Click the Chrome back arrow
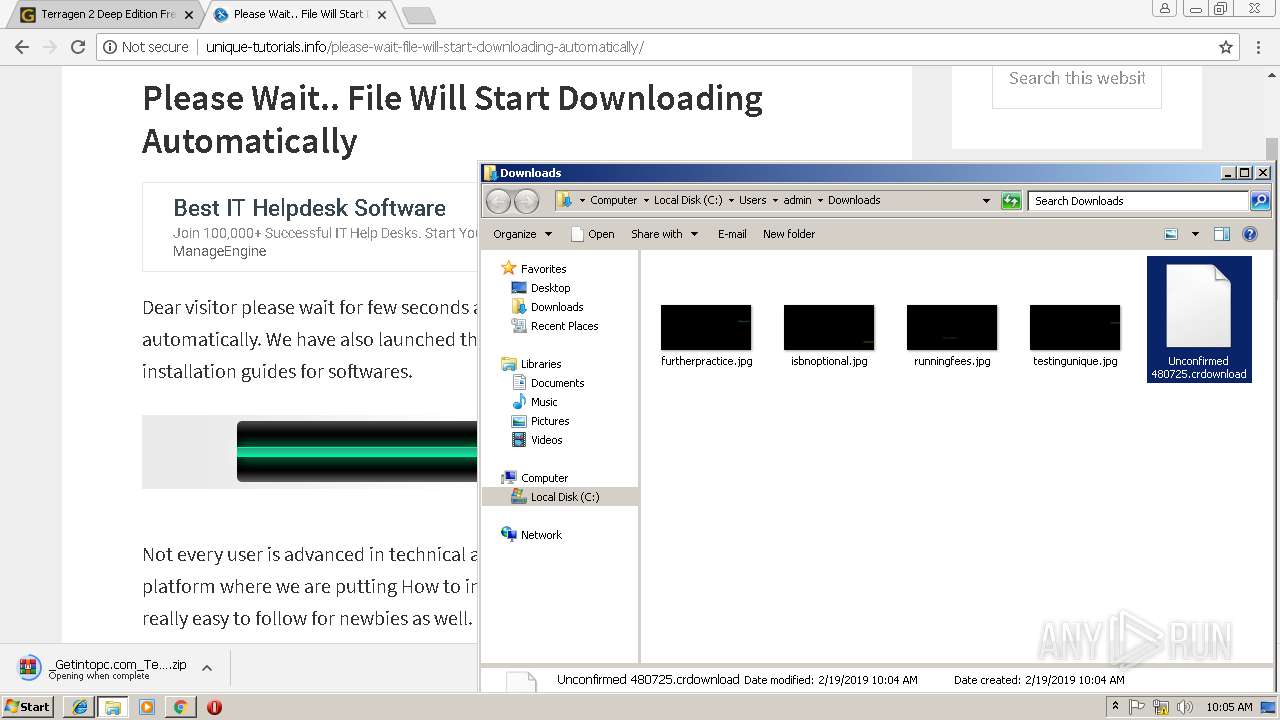This screenshot has width=1280, height=720. pos(22,47)
